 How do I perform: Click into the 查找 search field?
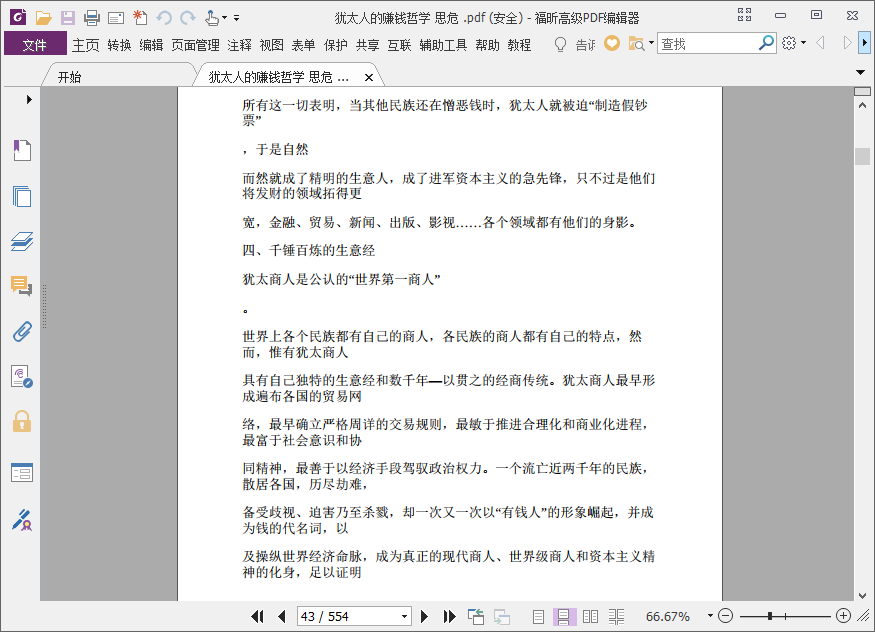(708, 44)
